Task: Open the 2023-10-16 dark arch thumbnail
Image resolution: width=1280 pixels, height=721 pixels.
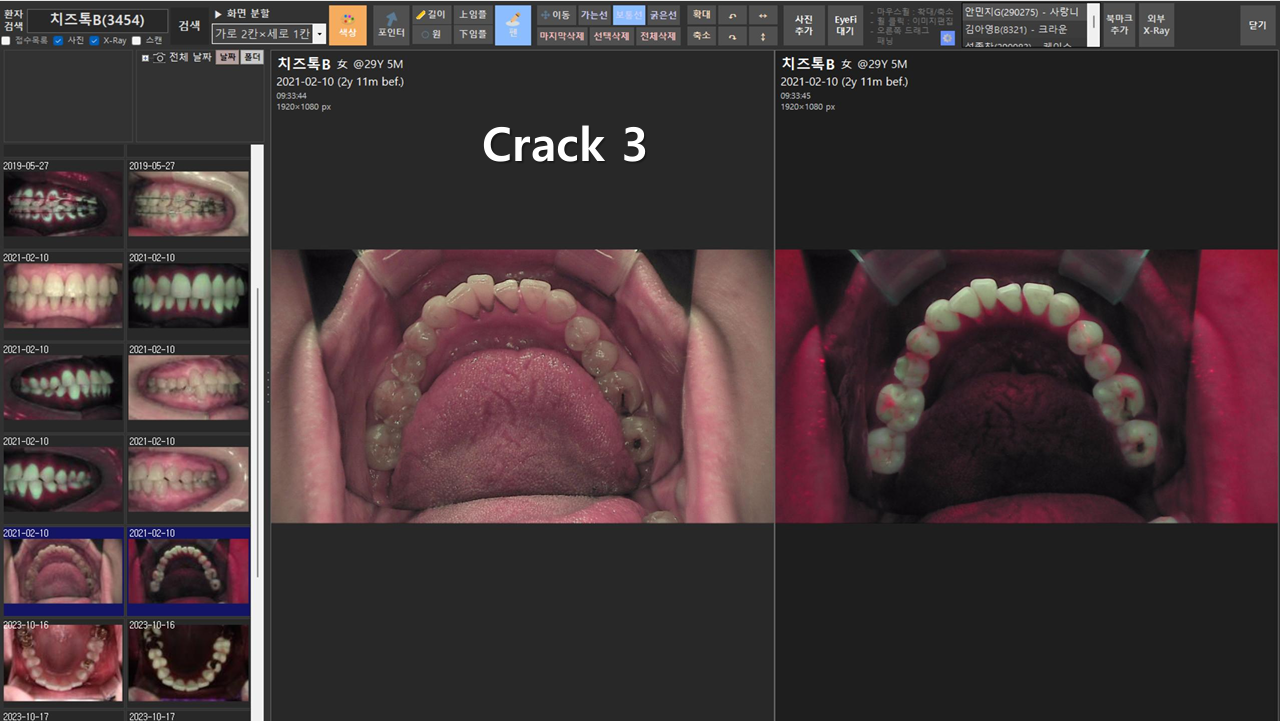Action: (188, 664)
